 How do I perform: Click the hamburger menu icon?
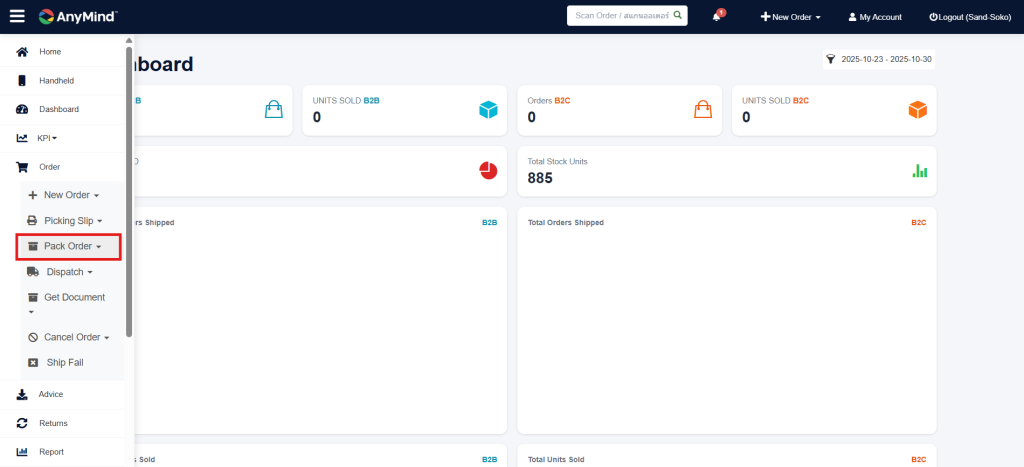click(x=17, y=16)
